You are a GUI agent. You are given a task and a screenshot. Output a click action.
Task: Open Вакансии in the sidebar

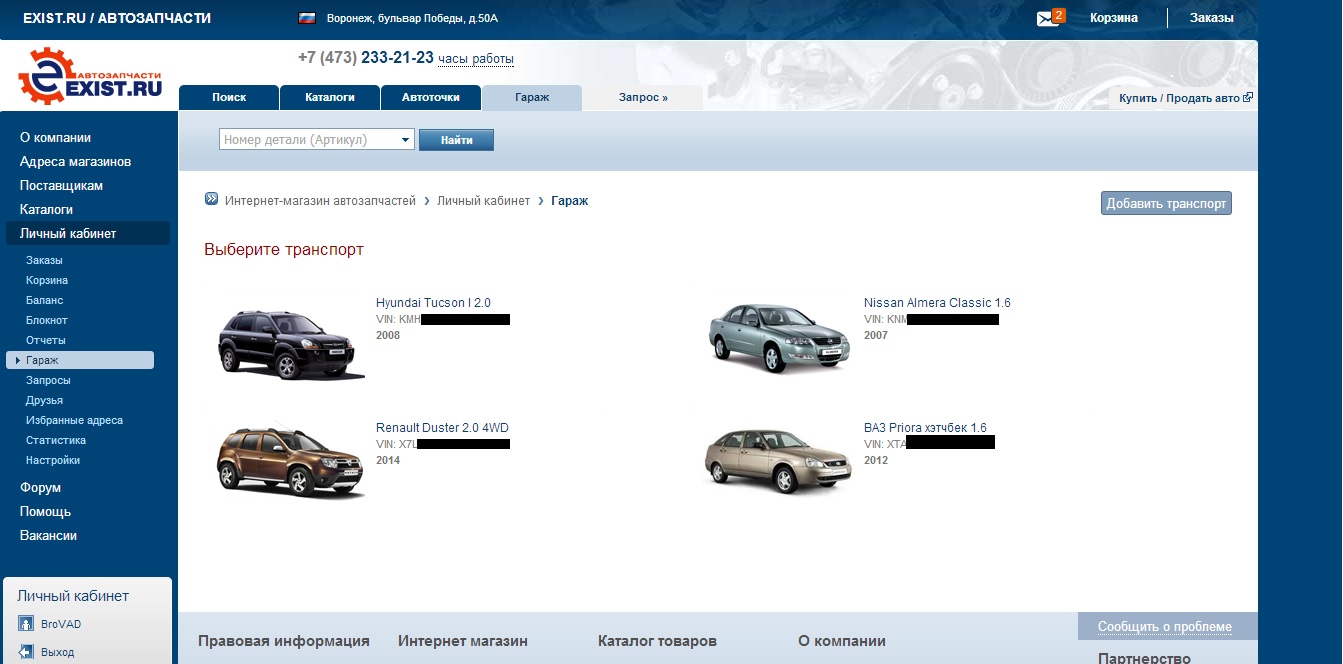48,536
